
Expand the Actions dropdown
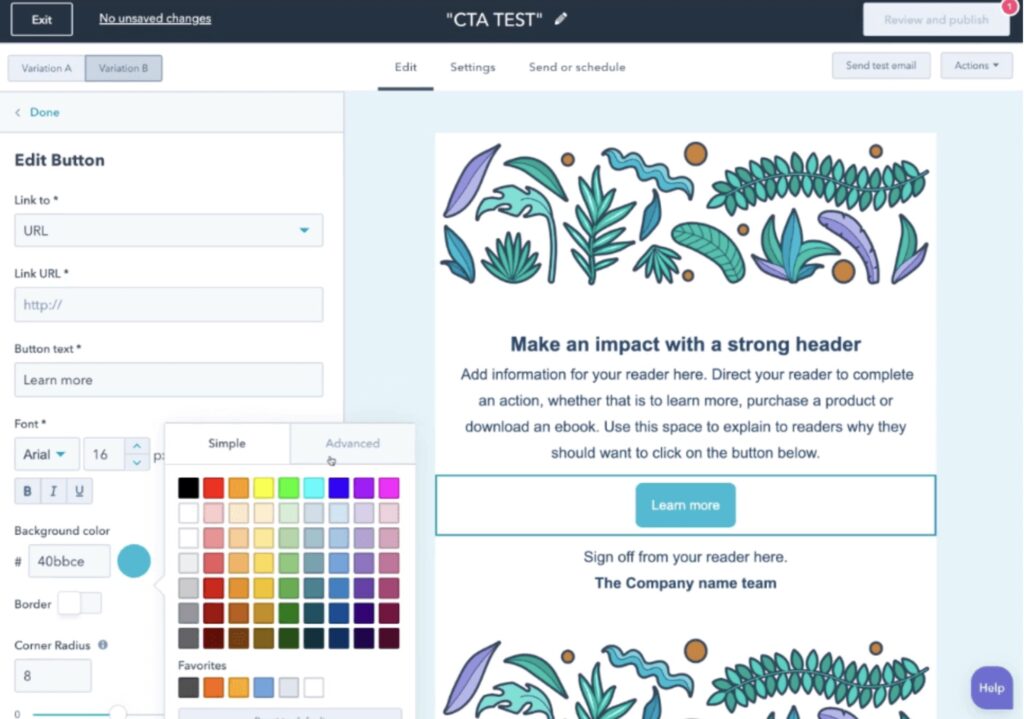pyautogui.click(x=976, y=65)
